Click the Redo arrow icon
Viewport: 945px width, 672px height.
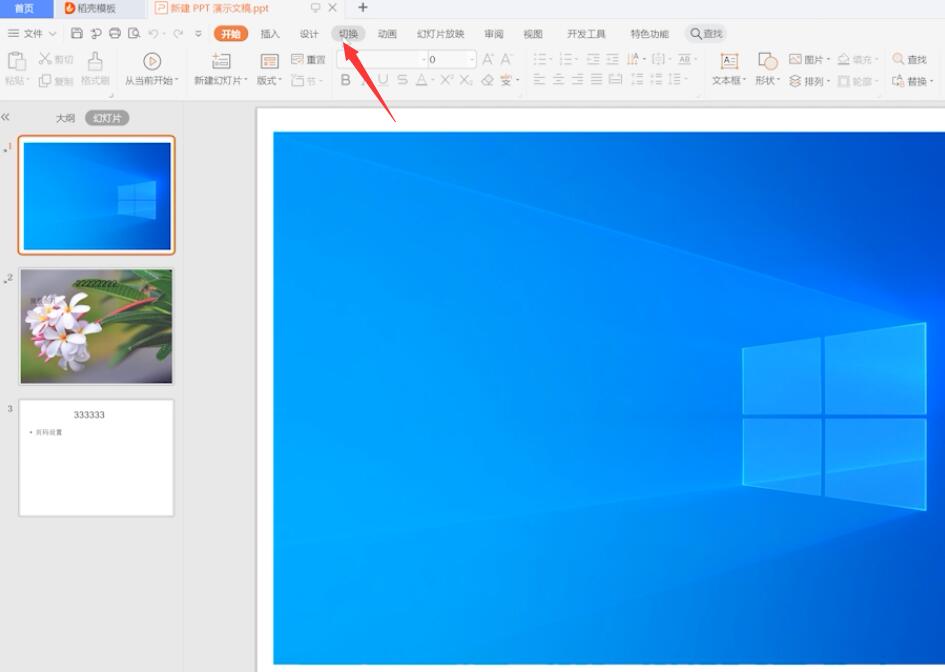point(178,34)
